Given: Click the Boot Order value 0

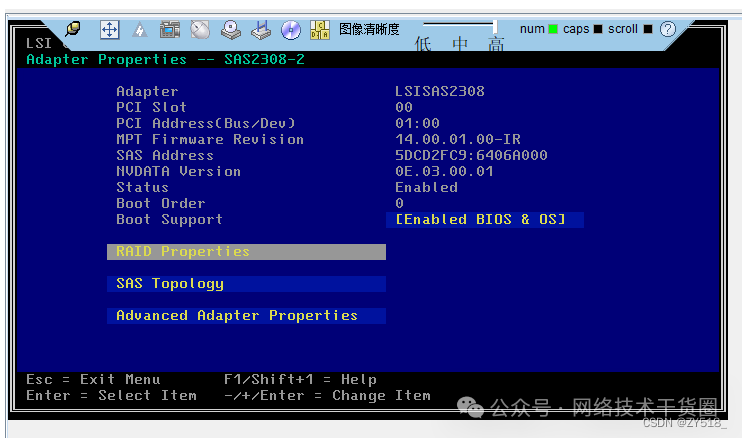Looking at the screenshot, I should click(x=399, y=203).
